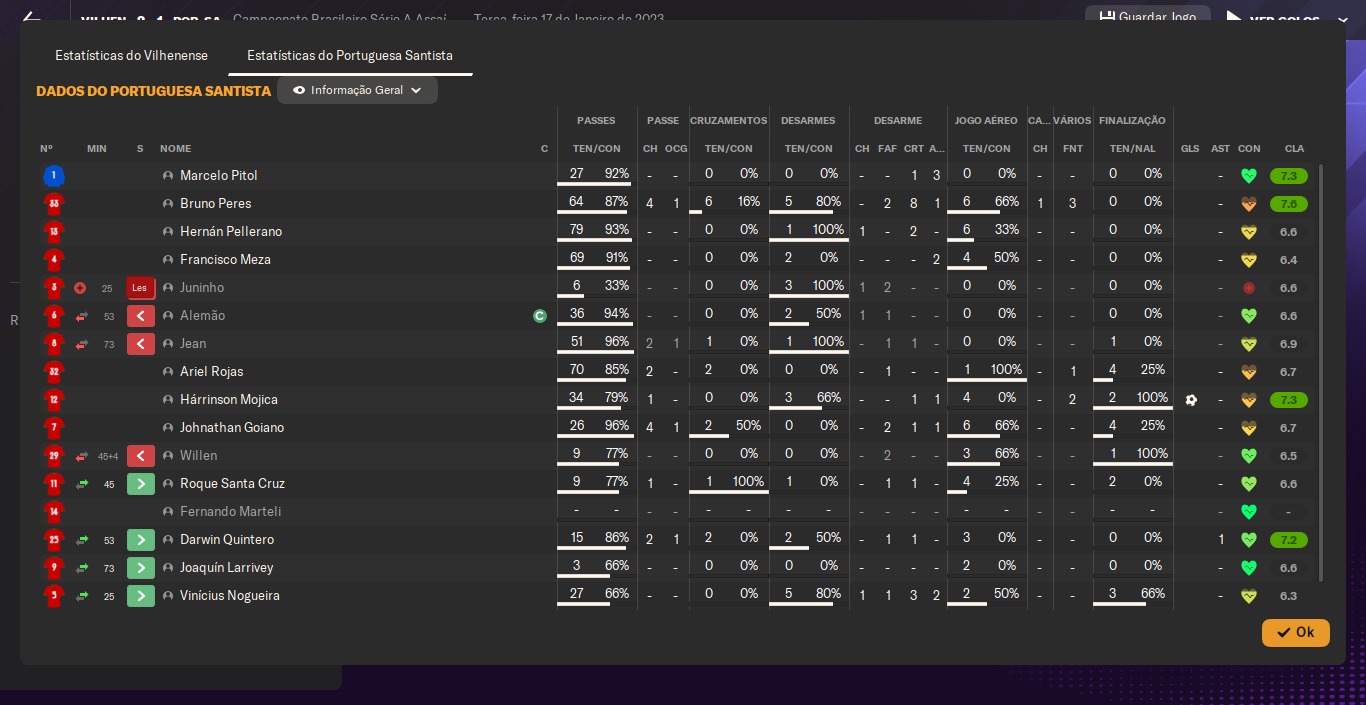This screenshot has height=705, width=1366.
Task: Click Marcelo Pitol's blue goalkeeper shirt icon
Action: tap(54, 176)
